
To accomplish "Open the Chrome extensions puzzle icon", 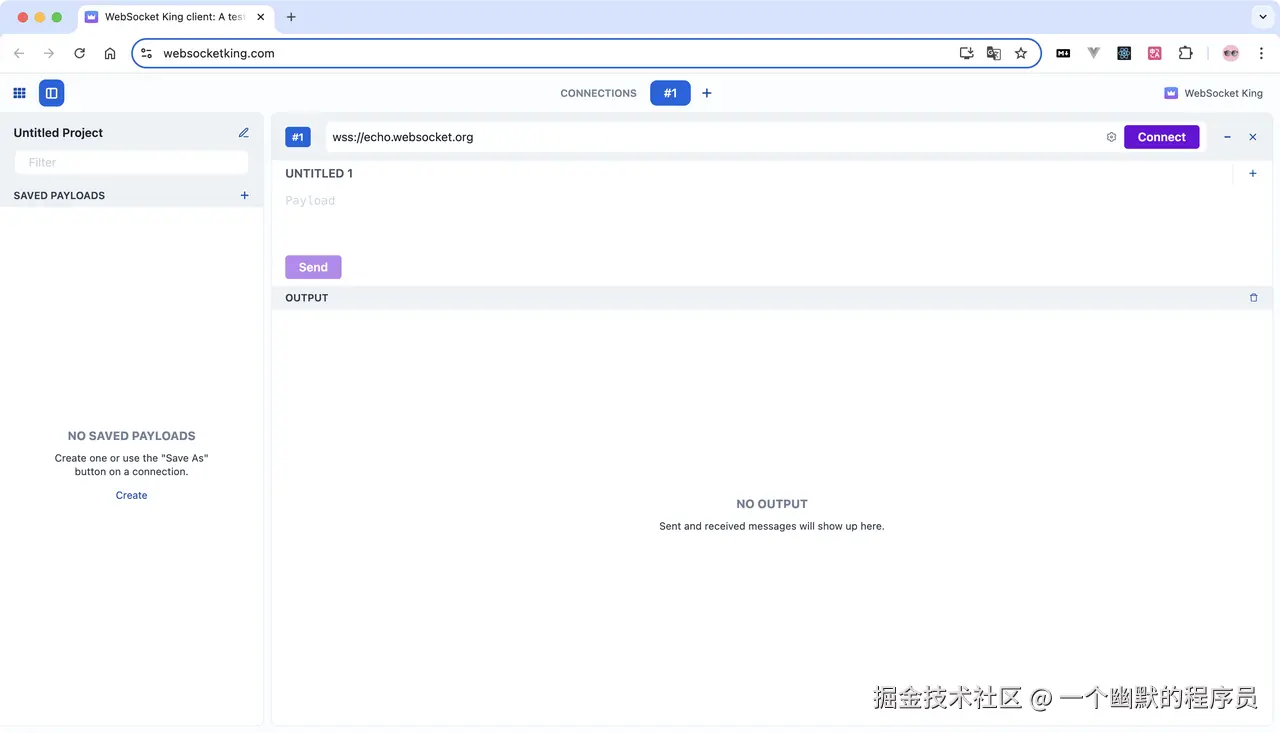I will [1185, 52].
